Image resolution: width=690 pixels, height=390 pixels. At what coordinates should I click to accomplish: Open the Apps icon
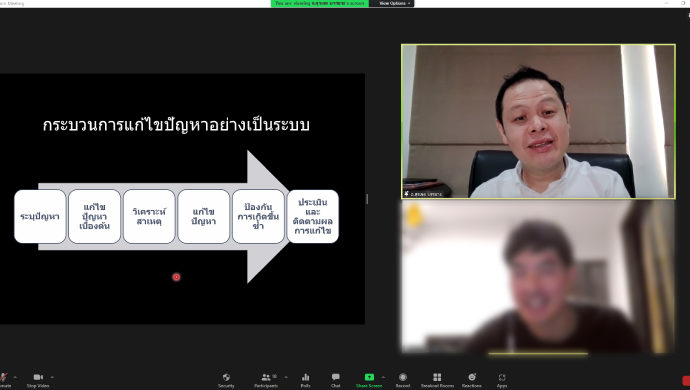tap(502, 377)
